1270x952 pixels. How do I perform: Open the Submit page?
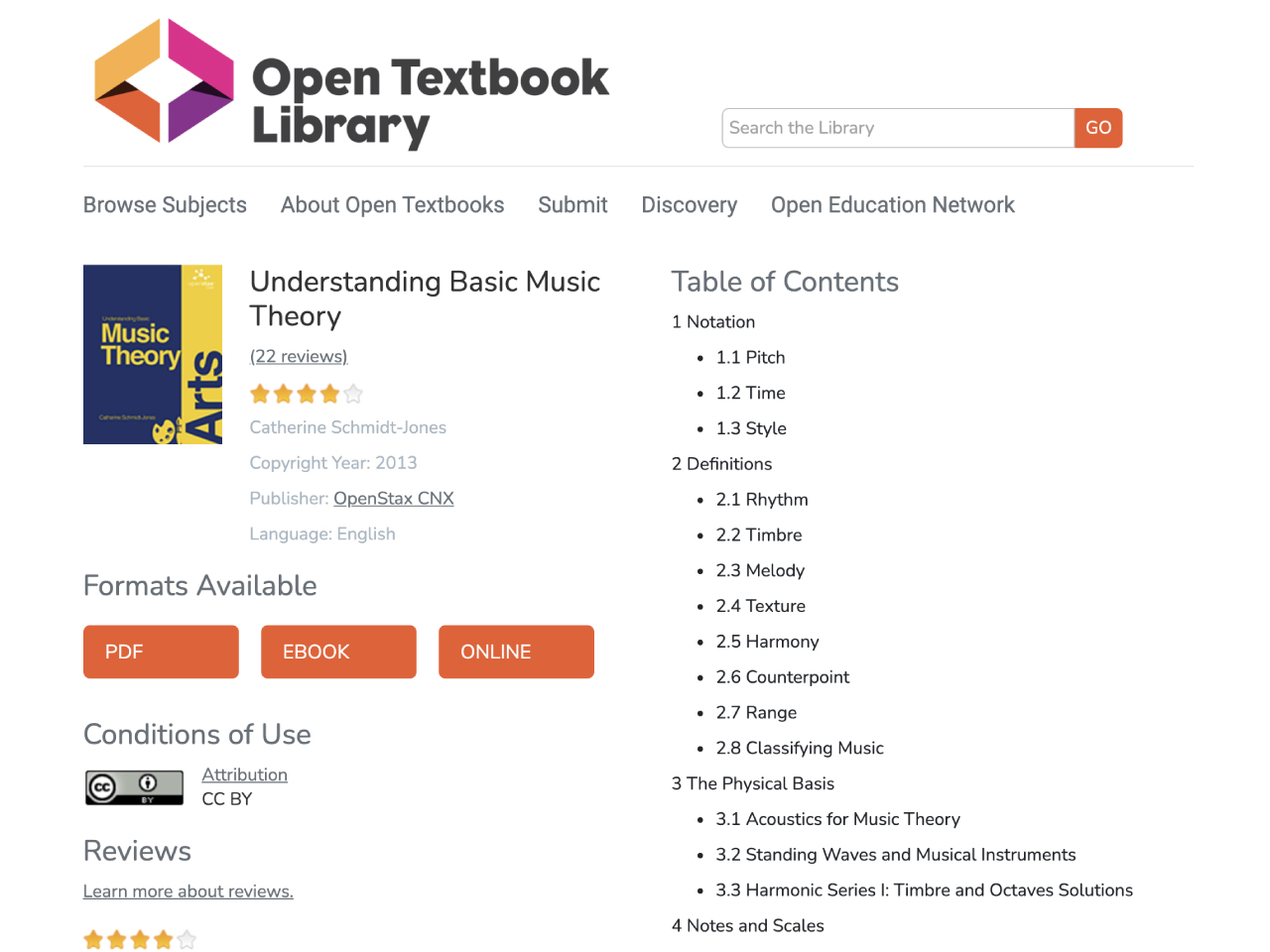click(572, 205)
